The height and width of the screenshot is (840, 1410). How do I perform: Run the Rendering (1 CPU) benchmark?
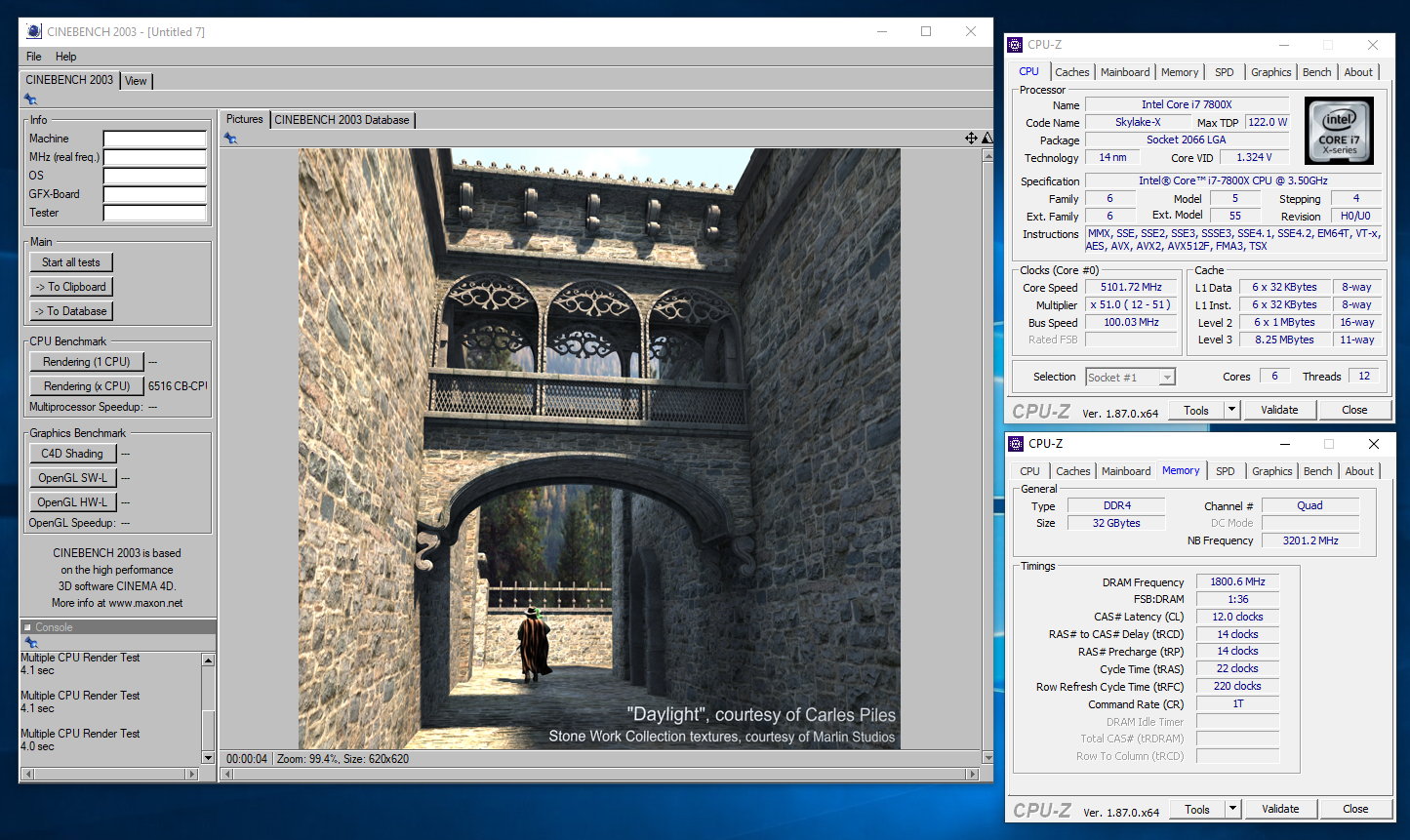(87, 362)
